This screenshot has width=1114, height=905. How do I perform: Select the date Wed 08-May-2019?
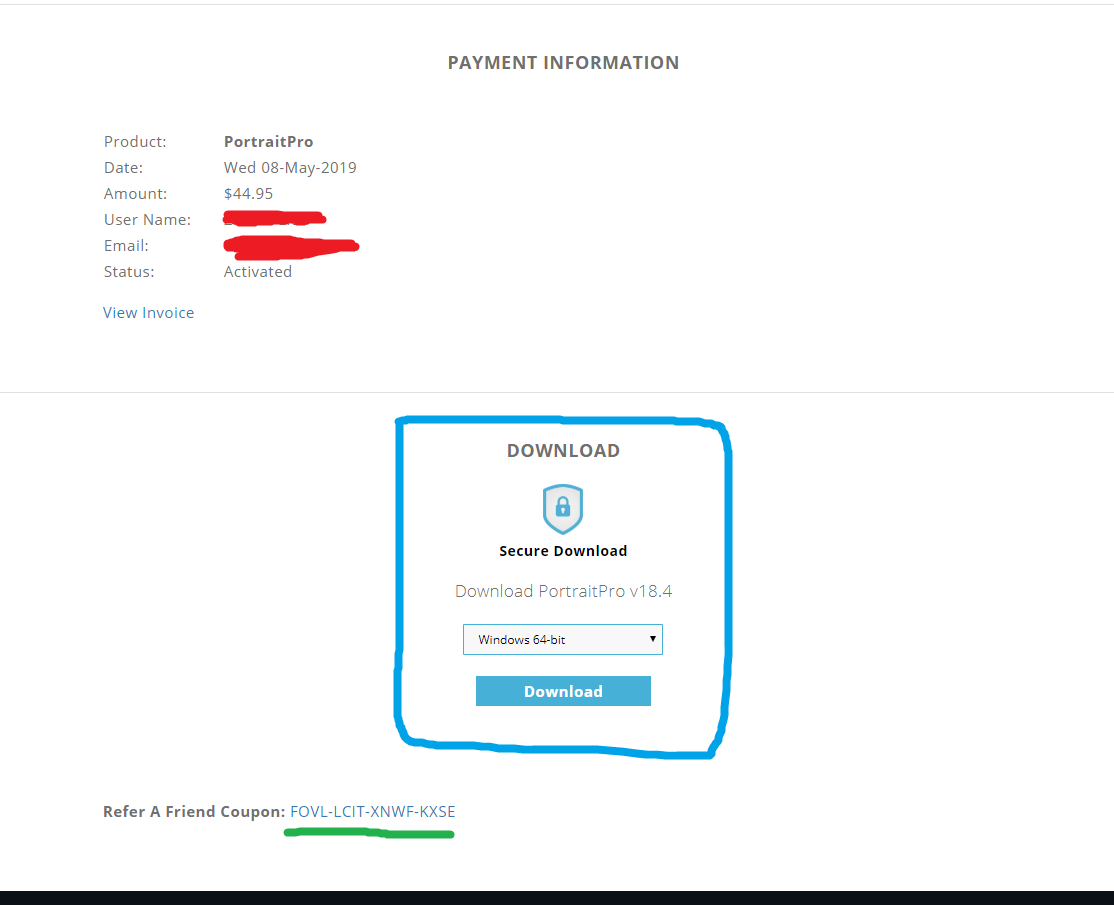(290, 168)
